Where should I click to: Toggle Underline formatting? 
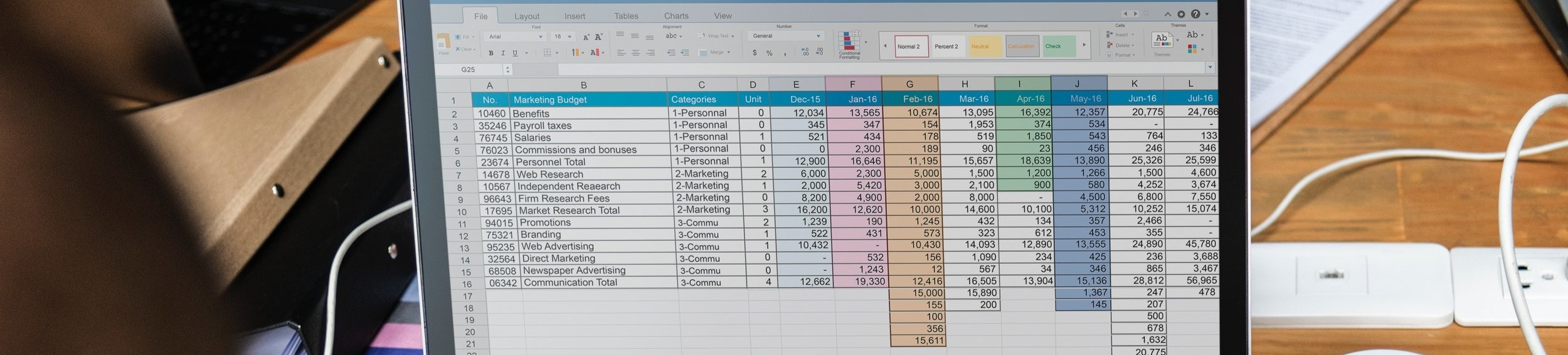pos(515,53)
